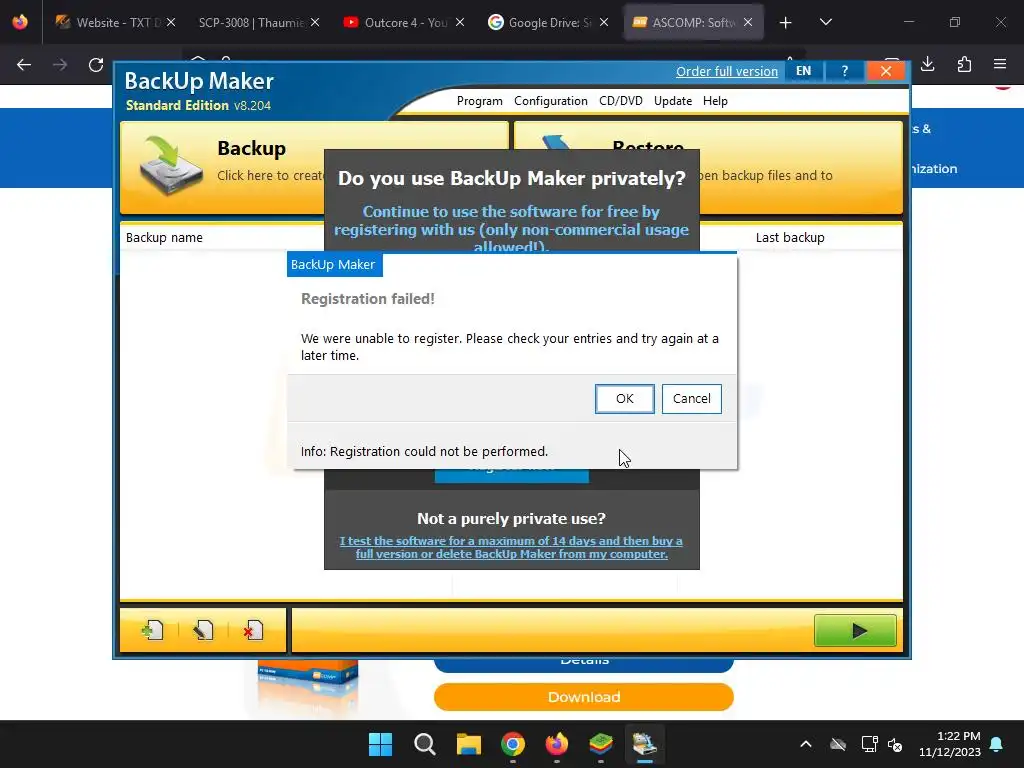Go back in the browser
1024x768 pixels.
(24, 65)
